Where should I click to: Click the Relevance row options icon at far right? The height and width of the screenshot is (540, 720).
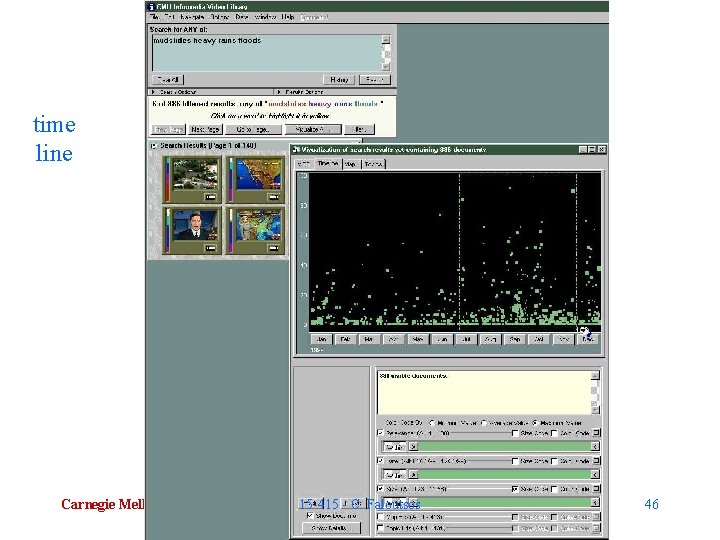[x=596, y=433]
